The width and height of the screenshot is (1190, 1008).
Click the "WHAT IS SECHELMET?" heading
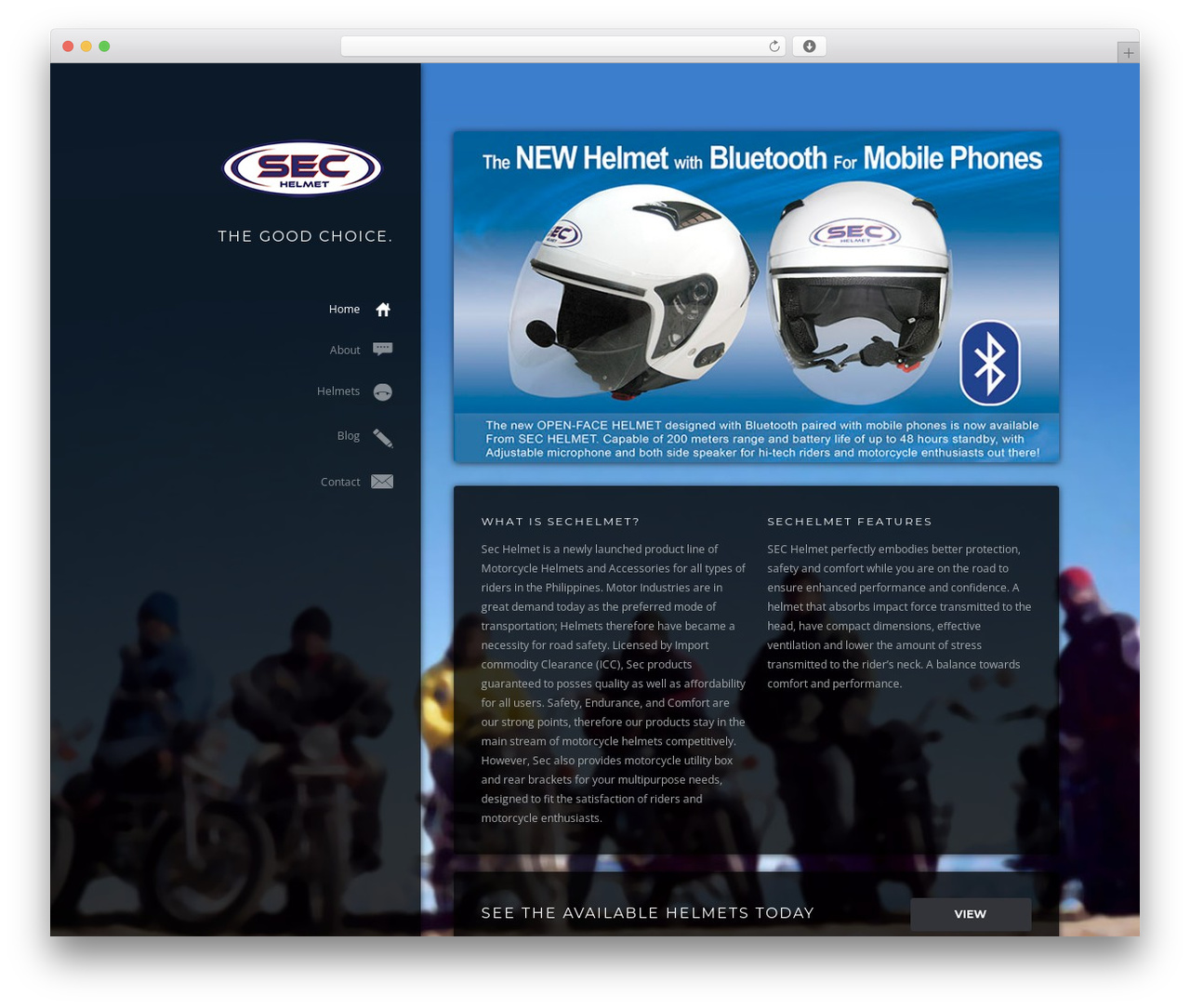[561, 522]
